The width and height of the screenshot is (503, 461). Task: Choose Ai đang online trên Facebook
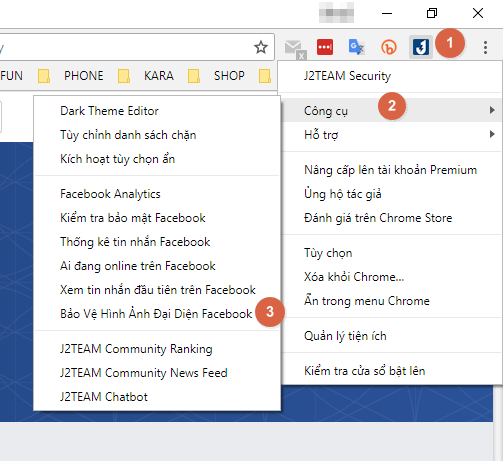[157, 266]
